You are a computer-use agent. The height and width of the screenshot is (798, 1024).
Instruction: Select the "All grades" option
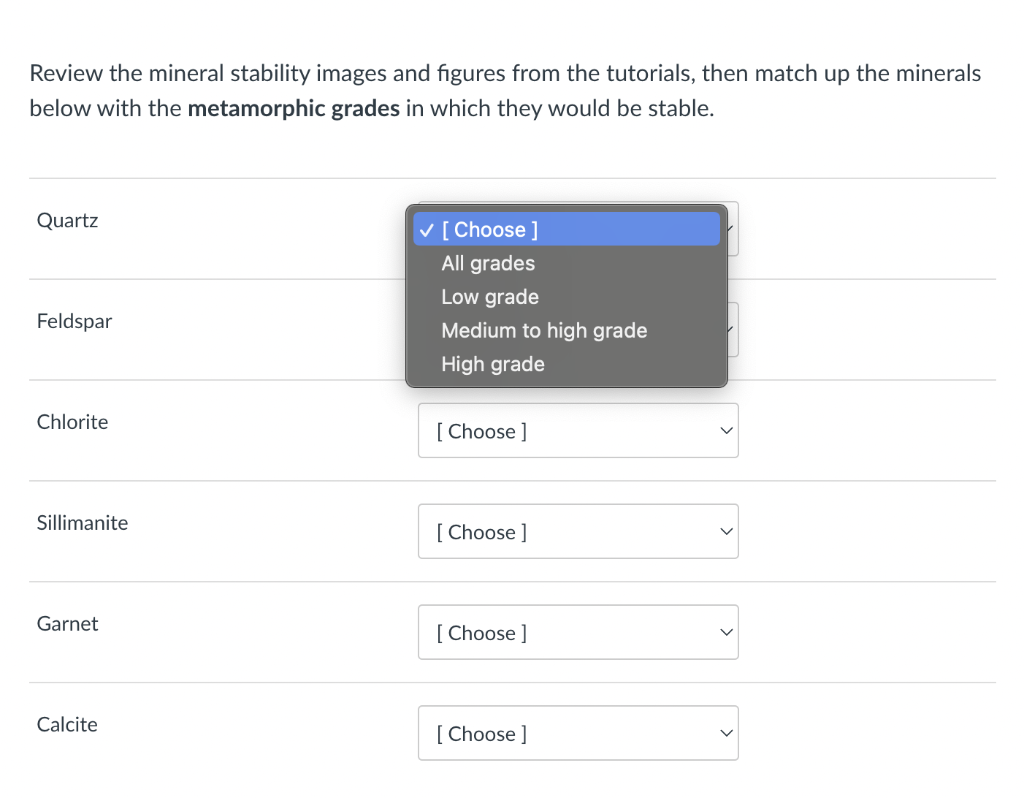coord(488,263)
